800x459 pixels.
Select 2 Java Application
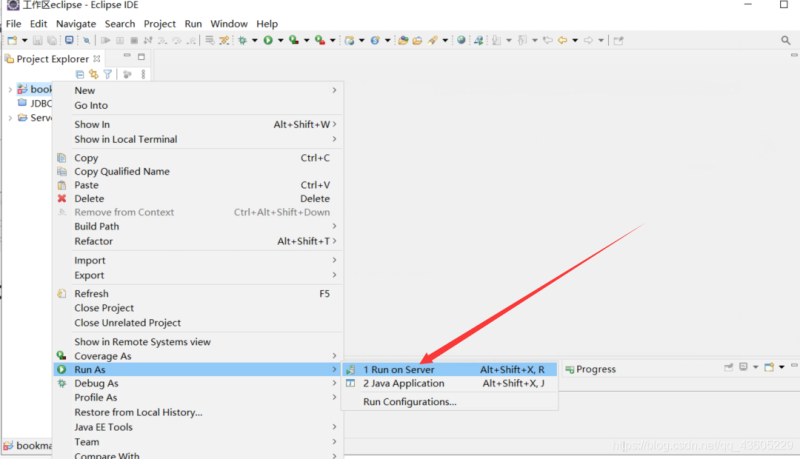click(x=451, y=384)
